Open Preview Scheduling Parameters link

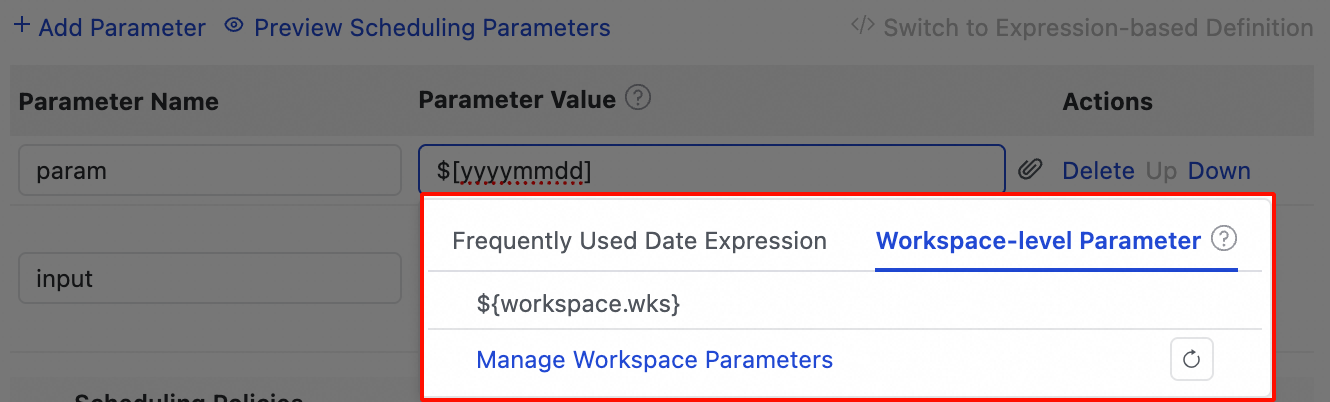tap(432, 27)
